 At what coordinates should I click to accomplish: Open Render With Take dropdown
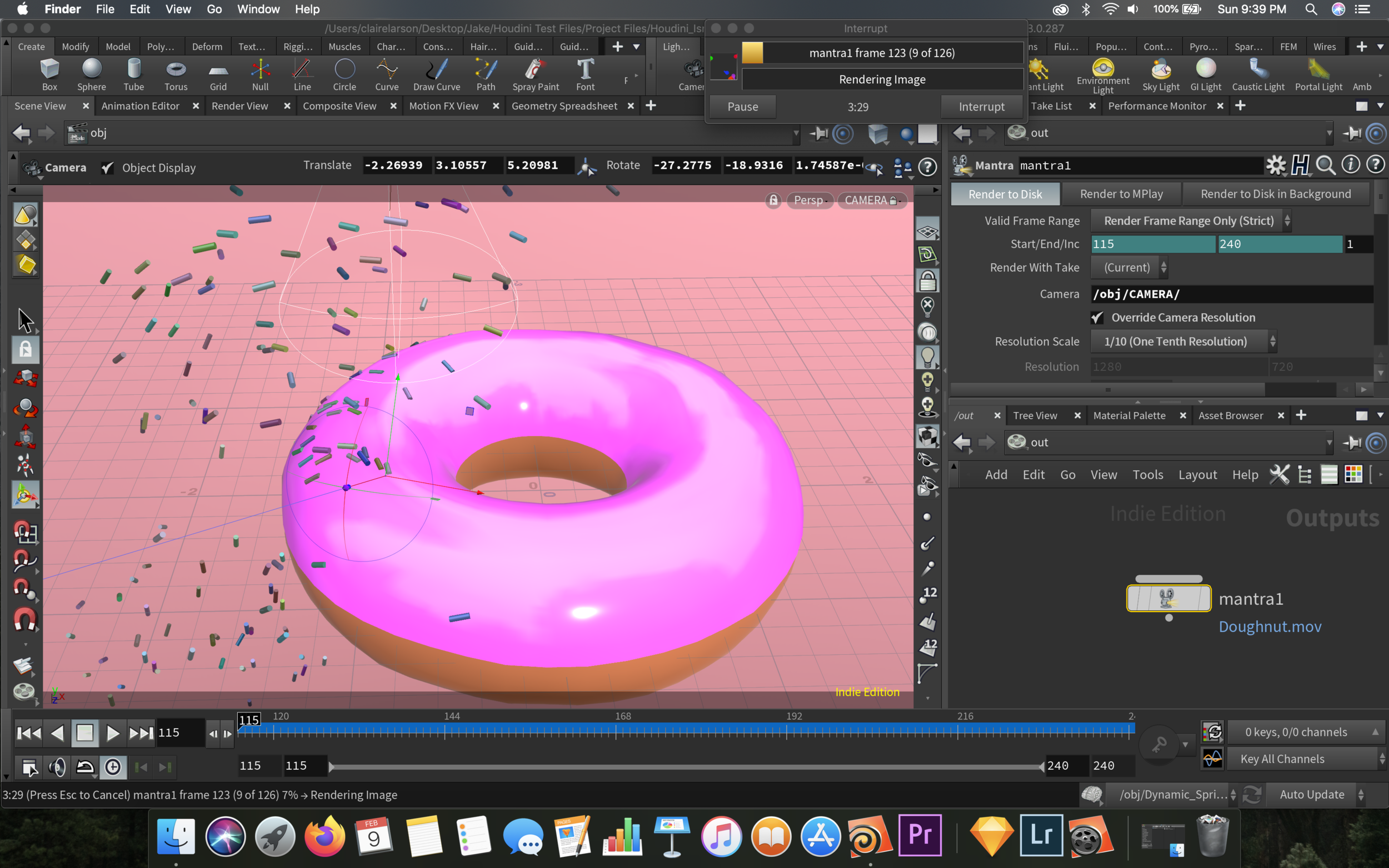[x=1128, y=268]
